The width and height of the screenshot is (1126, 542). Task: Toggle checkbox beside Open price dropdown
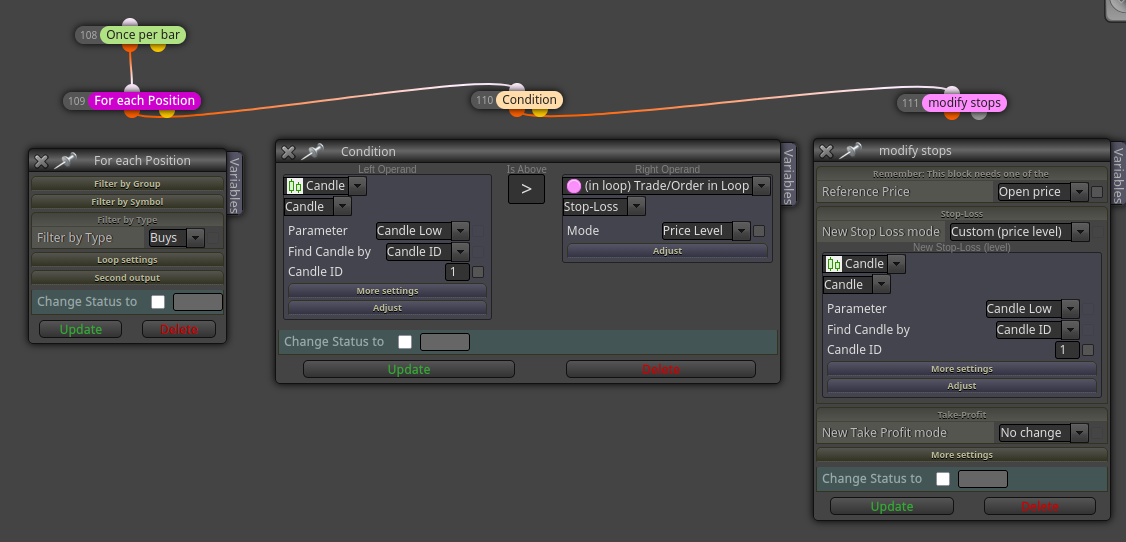[1097, 192]
